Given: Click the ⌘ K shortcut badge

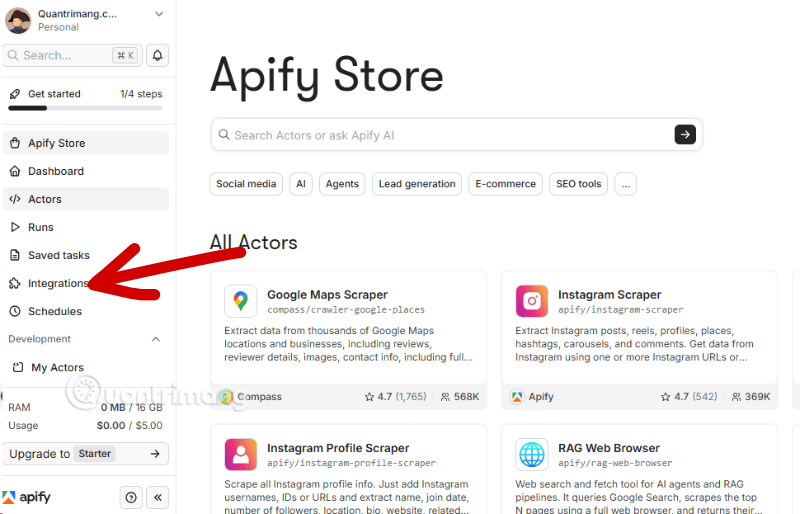Looking at the screenshot, I should tap(125, 55).
